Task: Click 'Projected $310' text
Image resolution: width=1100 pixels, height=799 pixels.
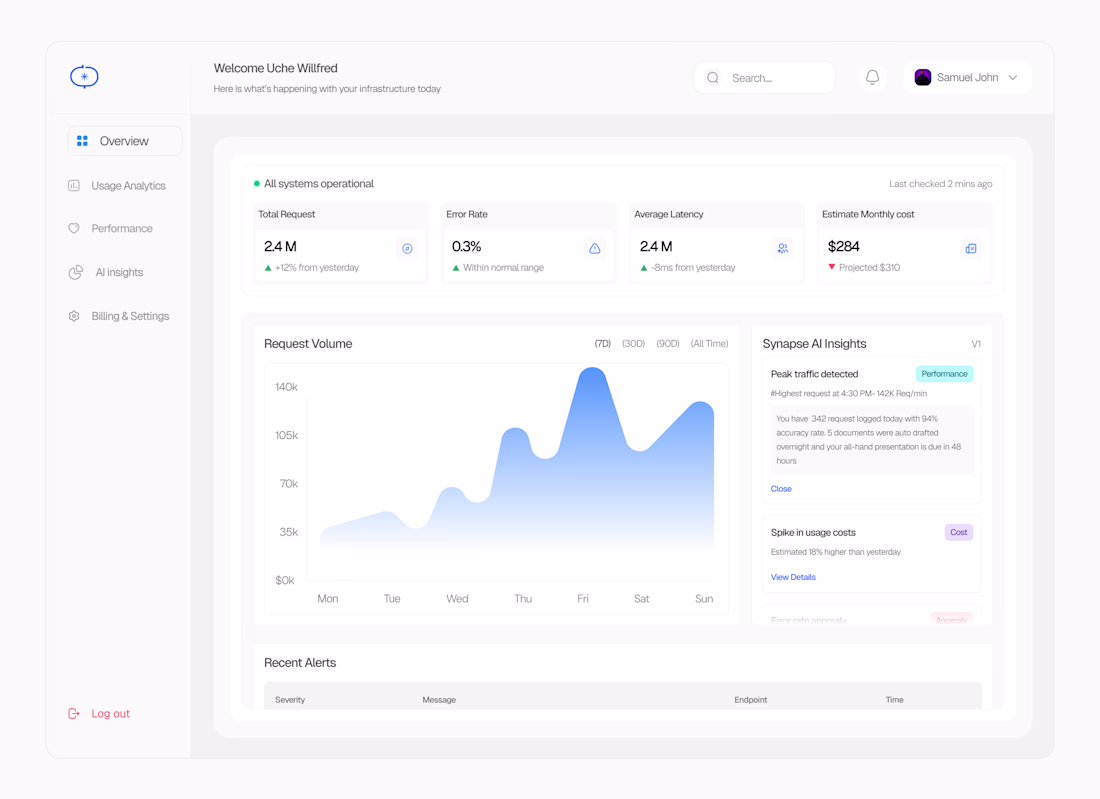Action: [869, 267]
